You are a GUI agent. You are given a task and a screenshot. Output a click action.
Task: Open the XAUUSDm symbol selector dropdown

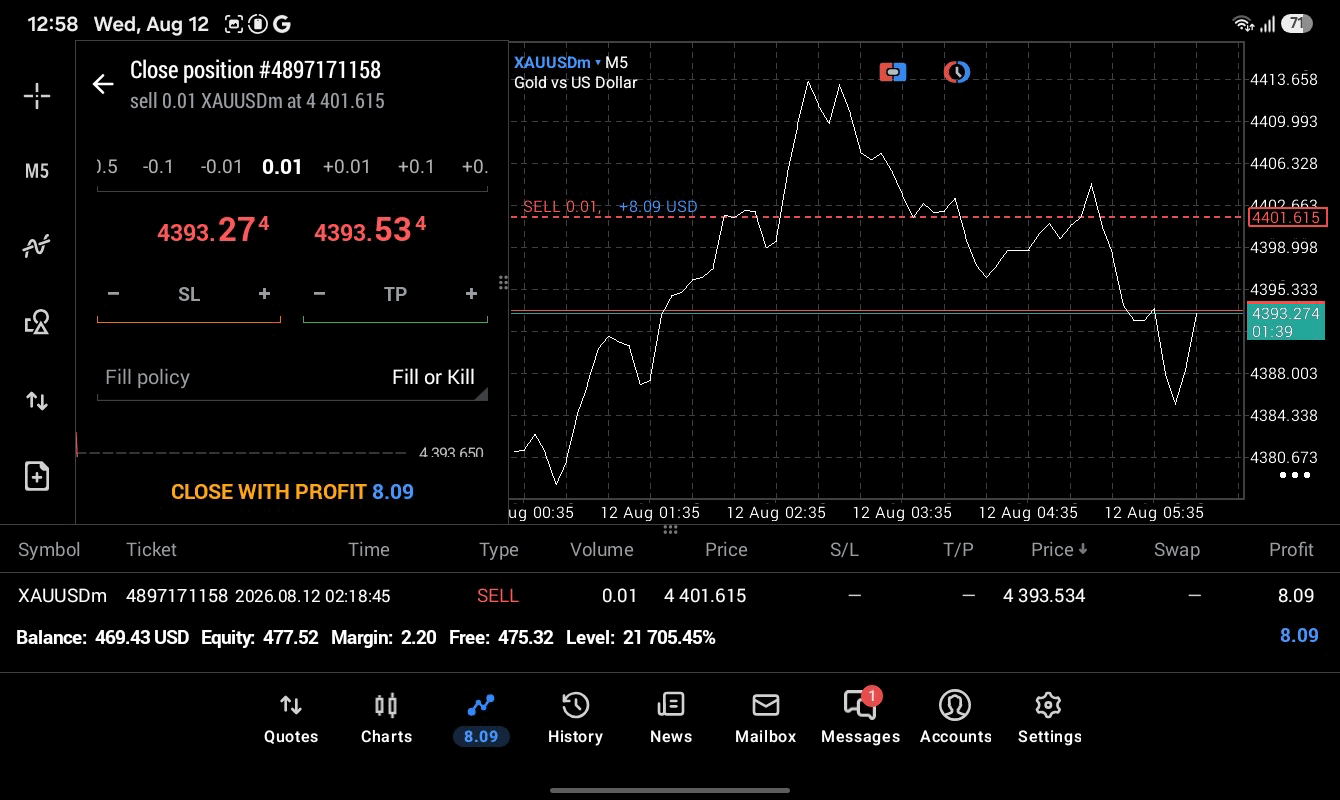(x=558, y=62)
